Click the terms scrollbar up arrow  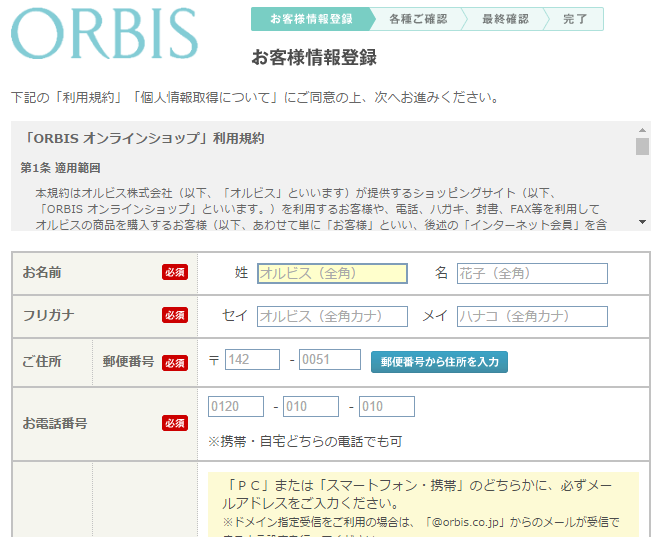coord(643,130)
